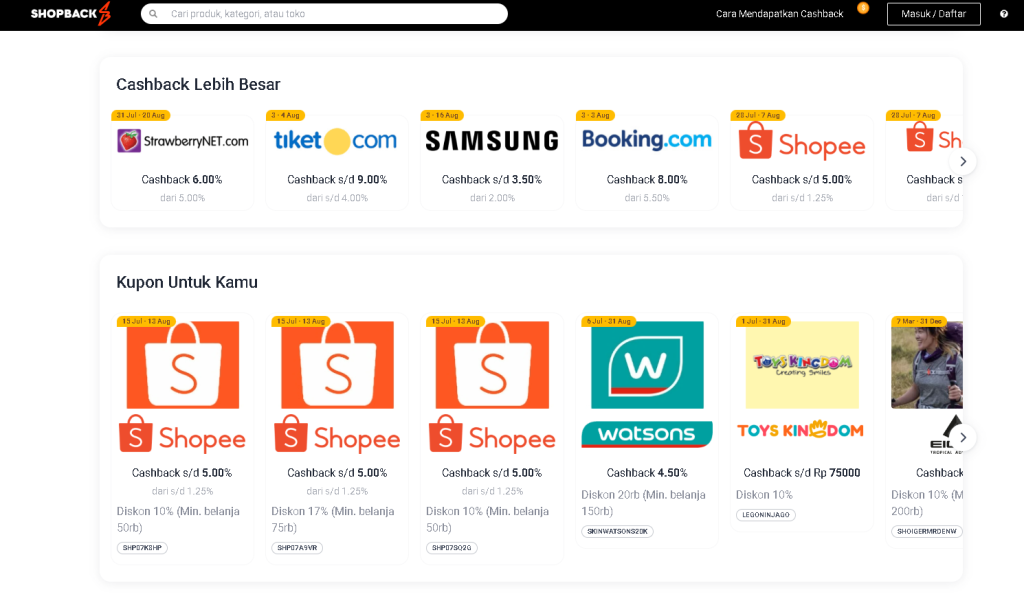The image size is (1024, 614).
Task: Select the Samsung logo card
Action: (491, 141)
